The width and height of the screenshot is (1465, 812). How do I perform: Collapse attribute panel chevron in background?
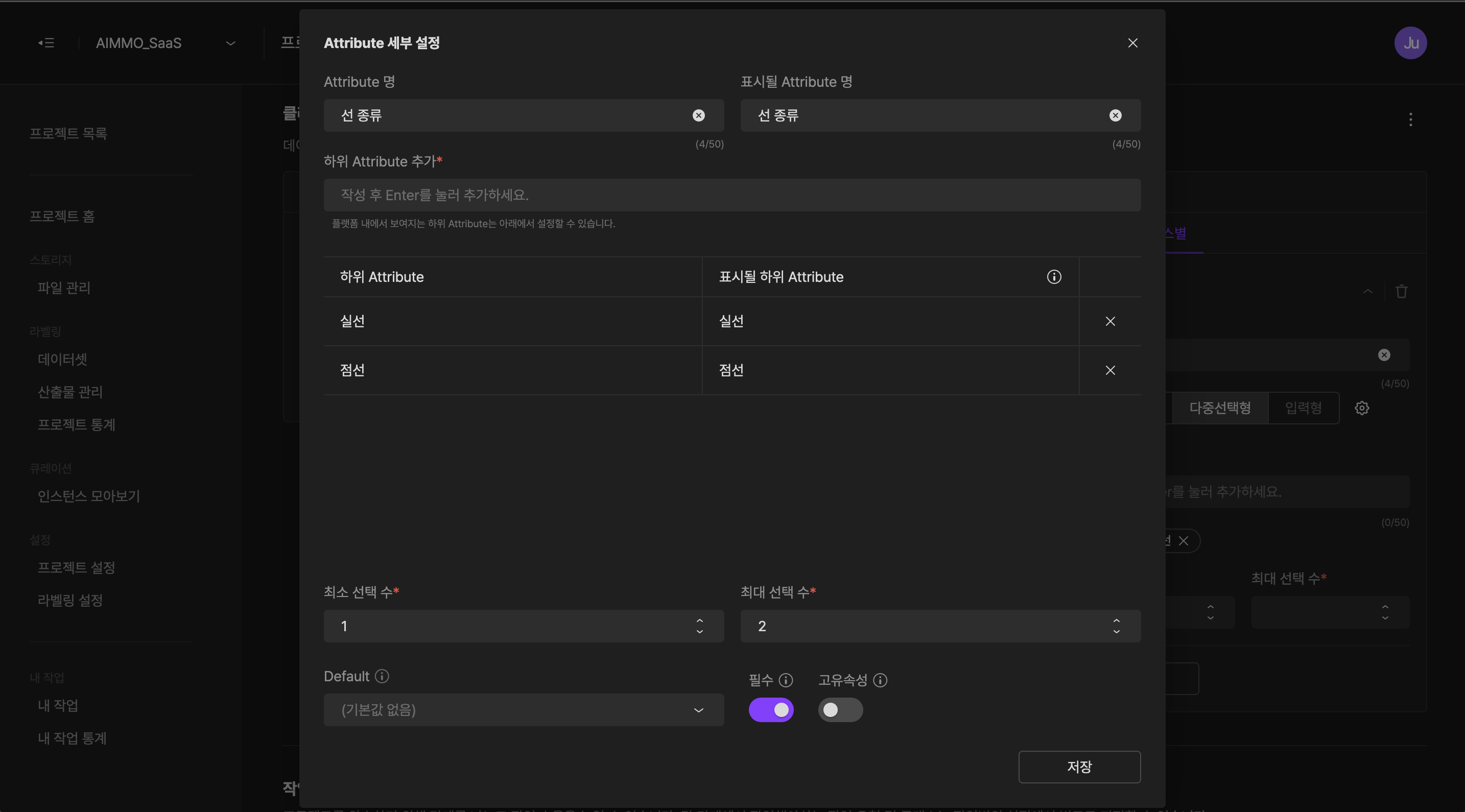(1368, 291)
